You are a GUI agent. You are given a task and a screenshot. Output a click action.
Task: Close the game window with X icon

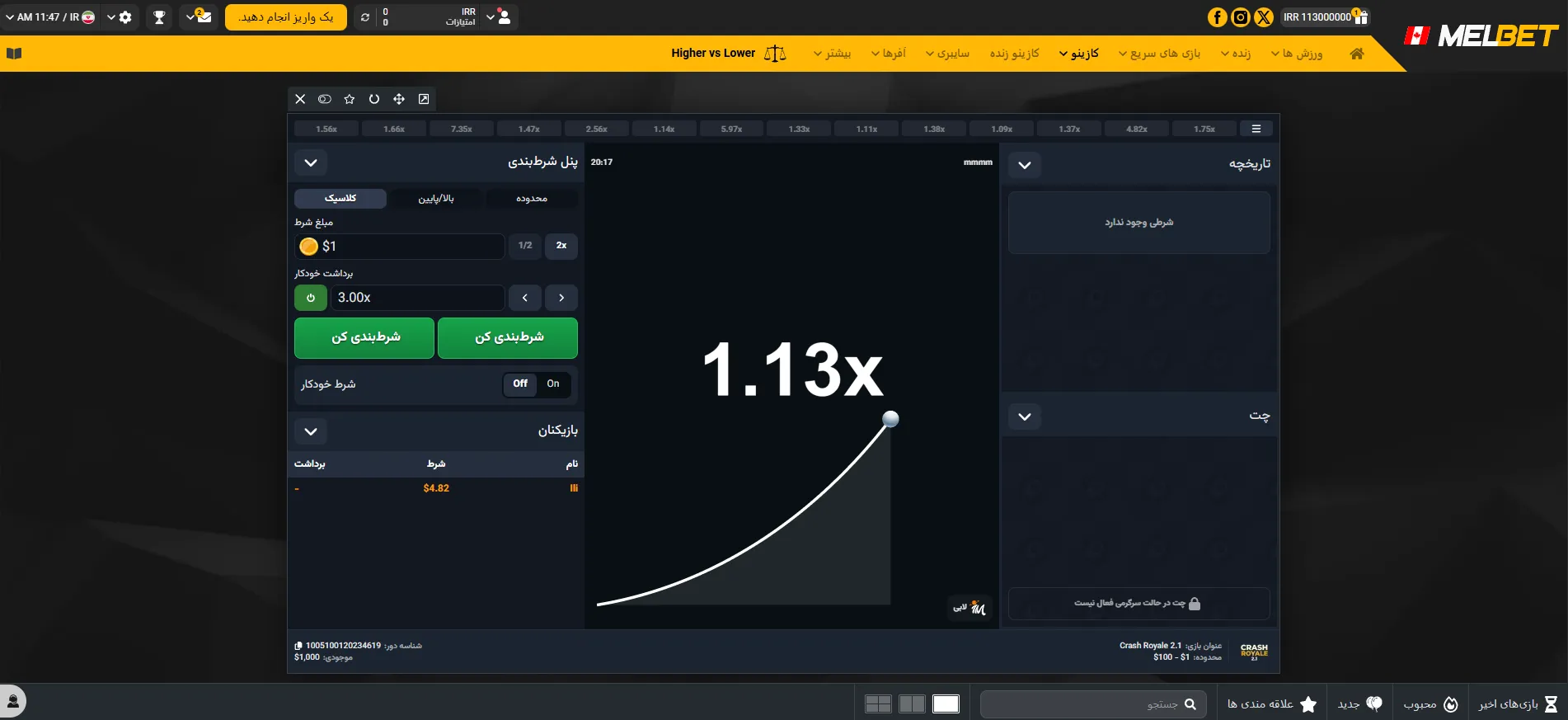300,99
